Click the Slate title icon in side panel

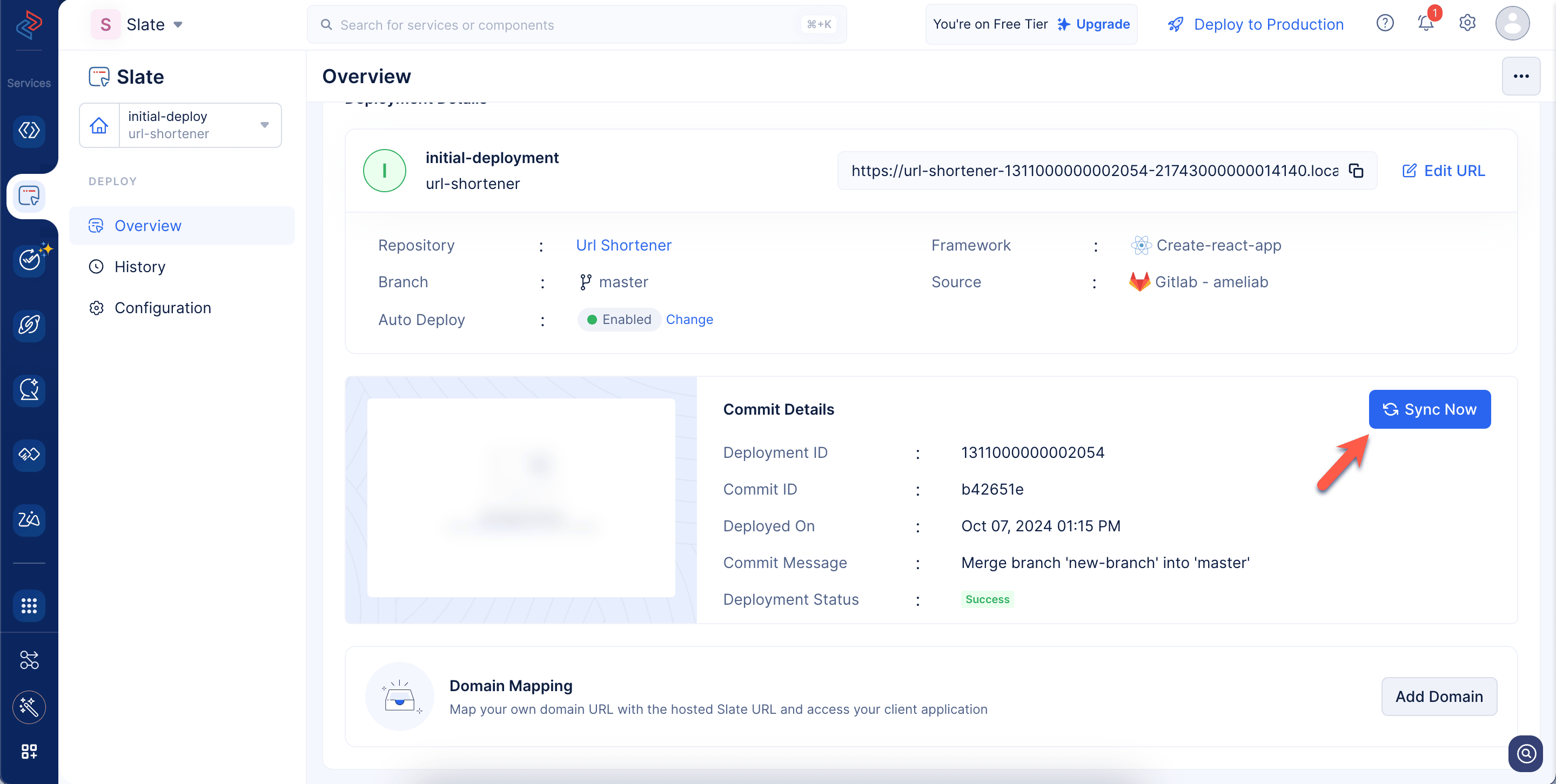99,77
